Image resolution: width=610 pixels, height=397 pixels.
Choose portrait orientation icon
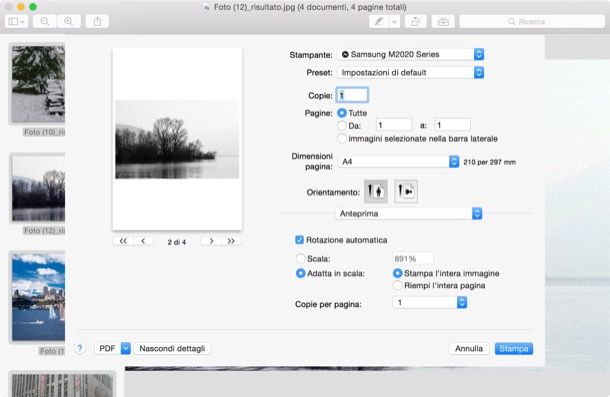(376, 191)
